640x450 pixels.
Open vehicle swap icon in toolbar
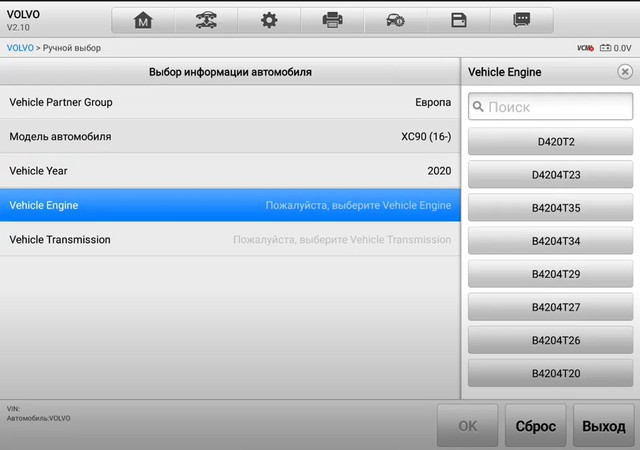click(x=206, y=20)
